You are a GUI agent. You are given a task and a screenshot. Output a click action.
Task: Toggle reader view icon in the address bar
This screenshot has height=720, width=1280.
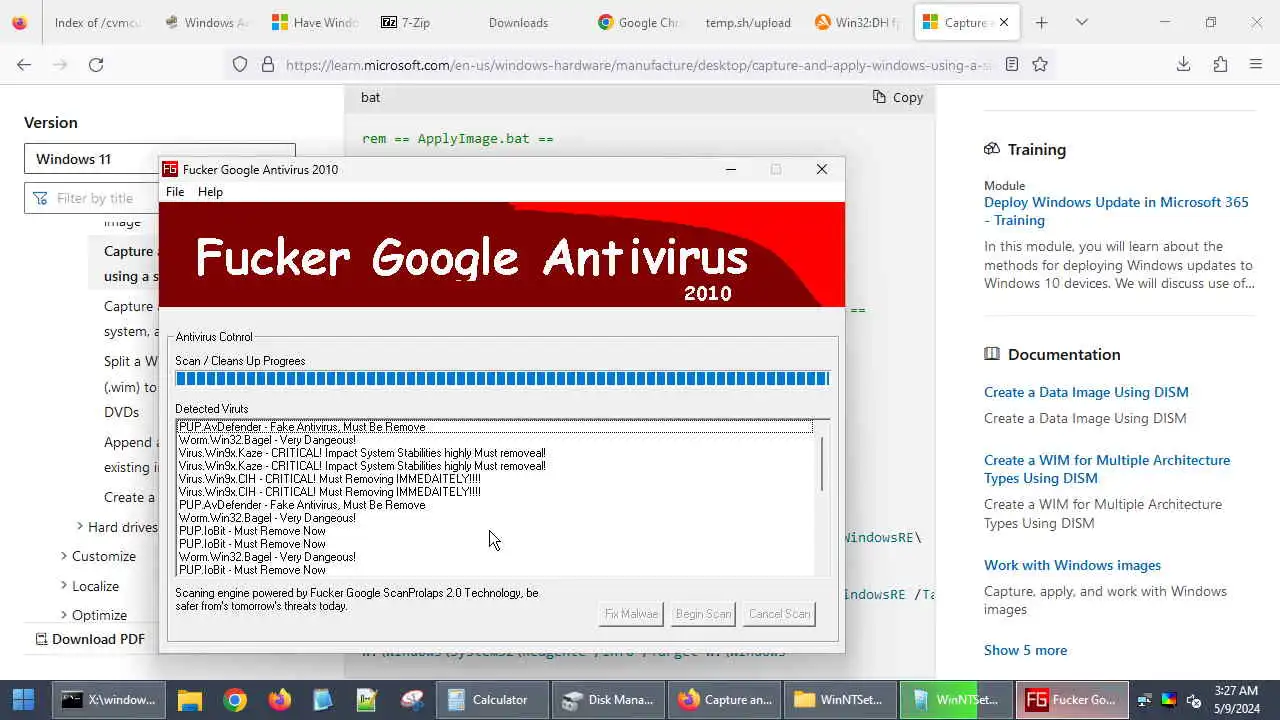[1012, 64]
